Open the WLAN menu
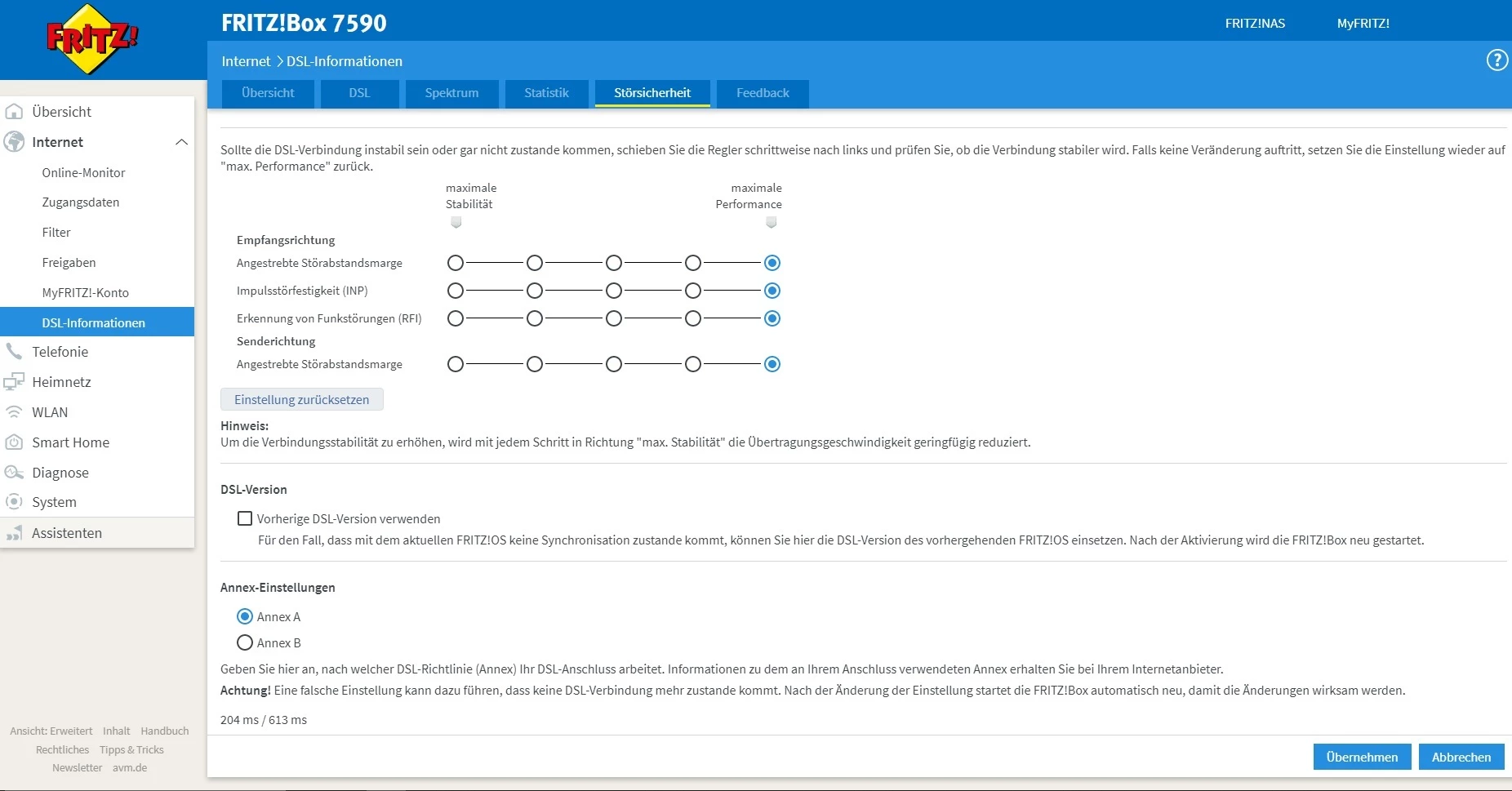Screen dimensions: 1512x791 click(x=97, y=412)
